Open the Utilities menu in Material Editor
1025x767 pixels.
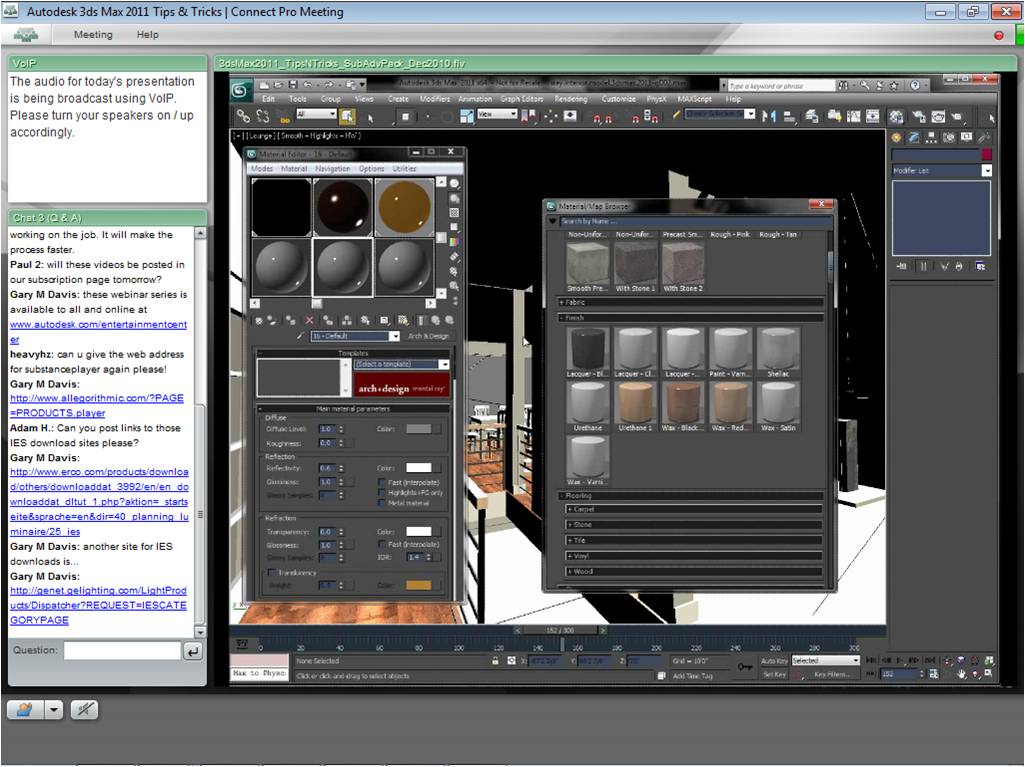point(404,169)
